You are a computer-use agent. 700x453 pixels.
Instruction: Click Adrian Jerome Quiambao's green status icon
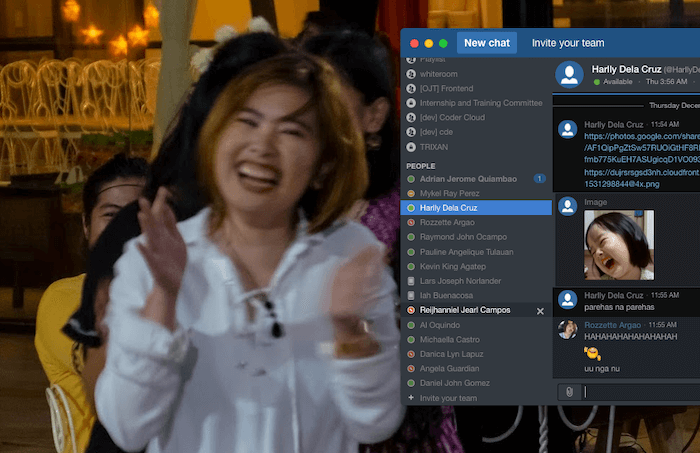[x=411, y=179]
